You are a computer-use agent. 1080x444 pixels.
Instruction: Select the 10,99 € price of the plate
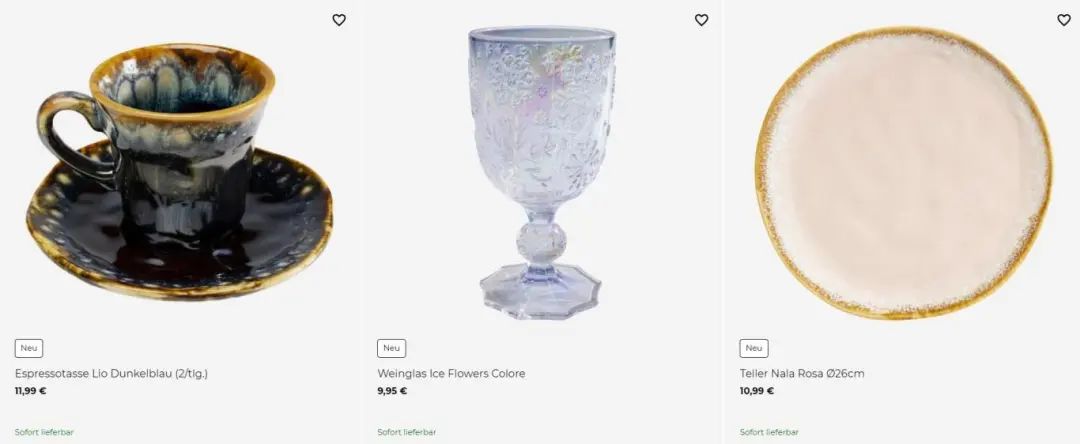[x=757, y=391]
